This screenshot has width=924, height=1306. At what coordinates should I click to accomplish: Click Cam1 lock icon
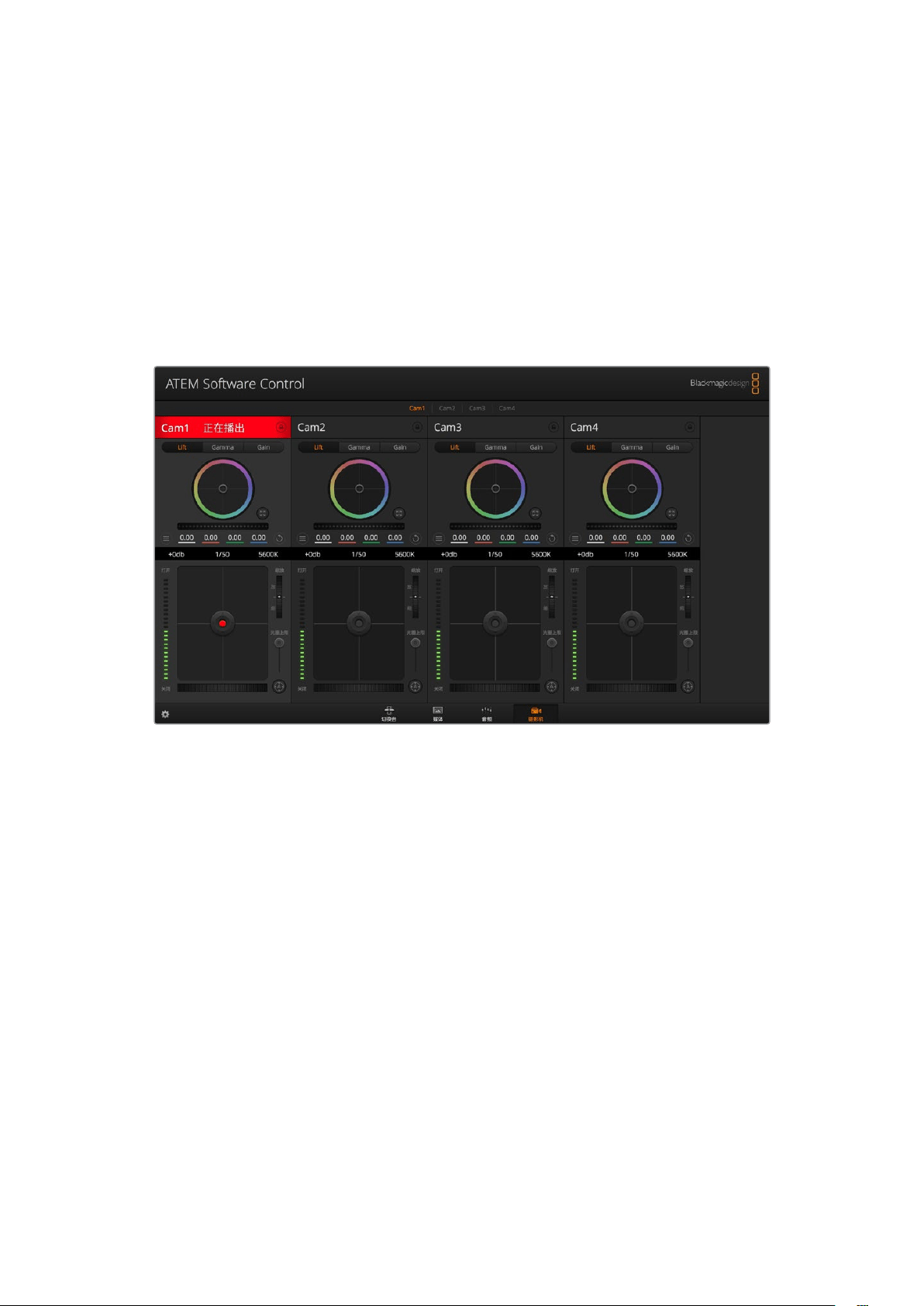281,427
